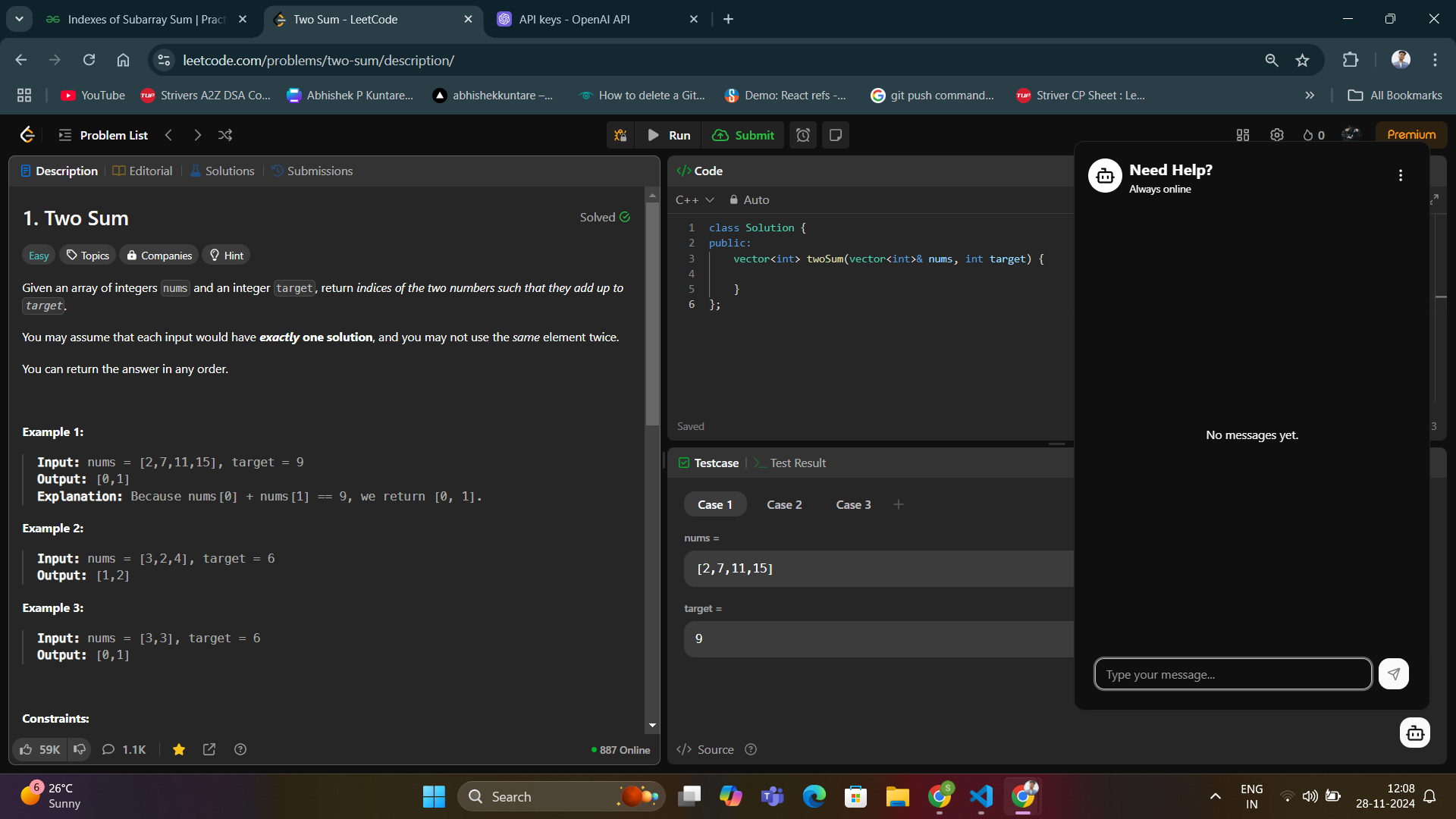Click the shuffle random problem icon
This screenshot has width=1456, height=819.
click(225, 135)
